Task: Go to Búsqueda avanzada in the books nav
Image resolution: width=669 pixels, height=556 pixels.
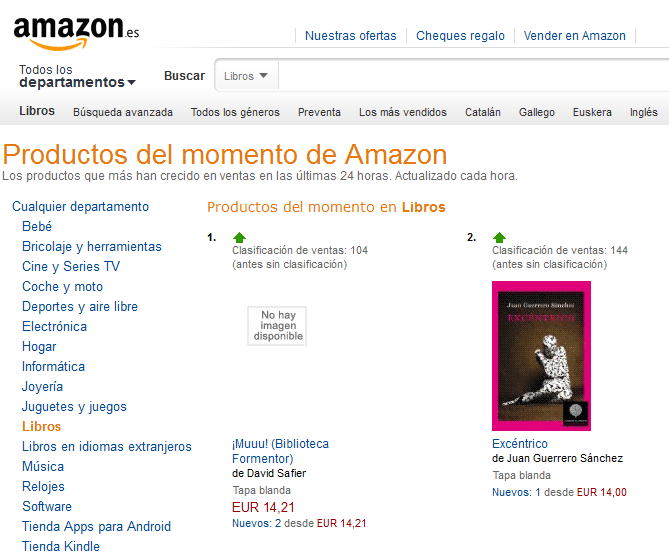Action: tap(123, 112)
